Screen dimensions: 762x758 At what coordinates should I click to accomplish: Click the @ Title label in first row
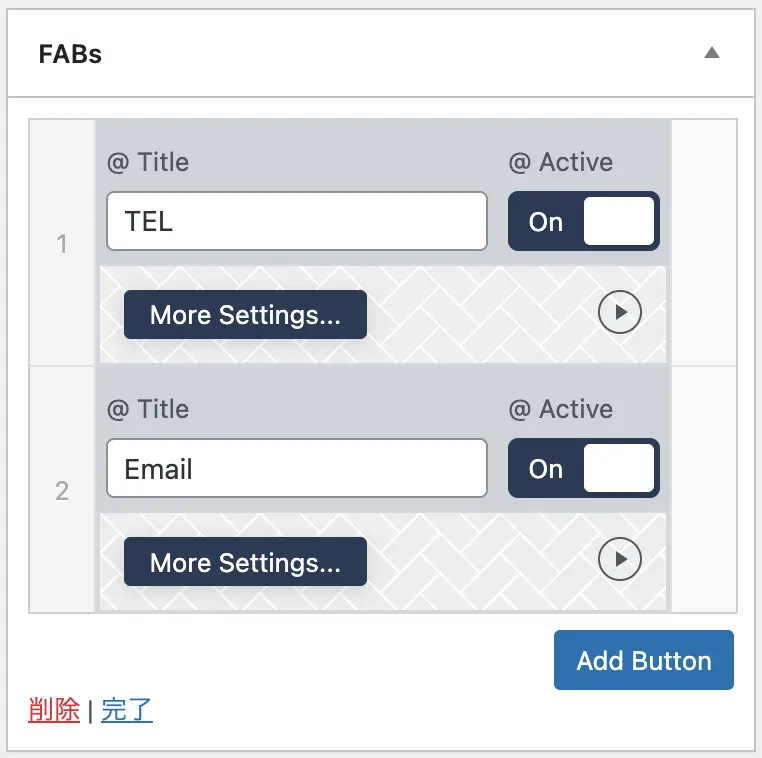[x=148, y=162]
